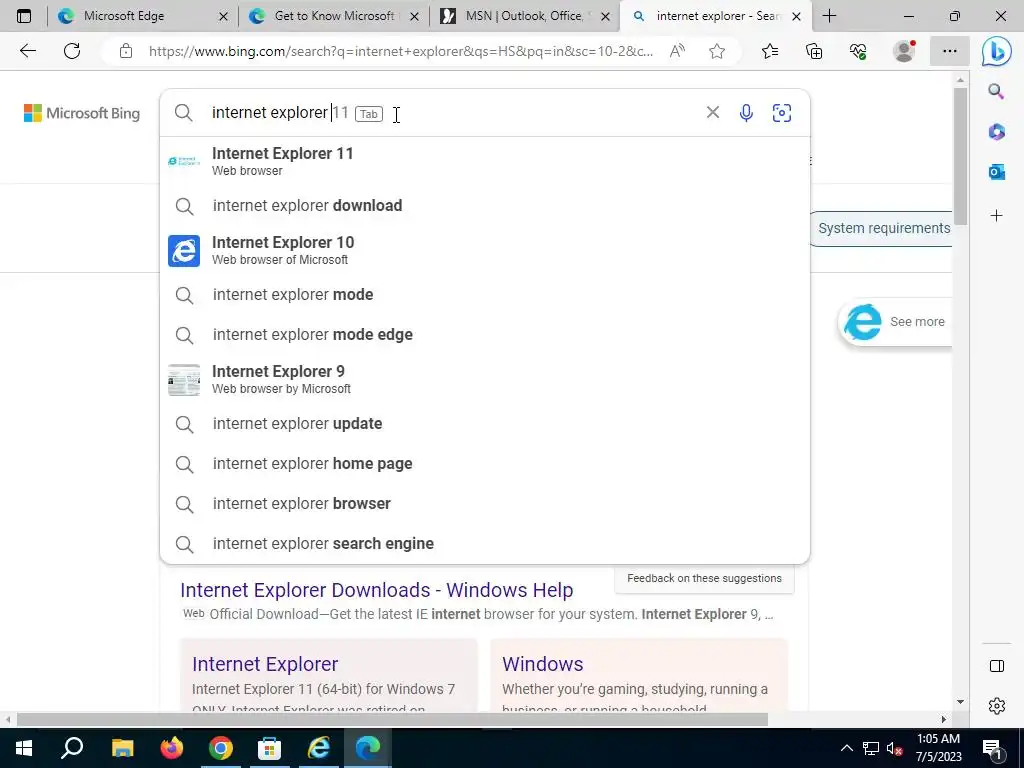The width and height of the screenshot is (1024, 768).
Task: Select Internet Explorer 9 suggestion
Action: tap(485, 379)
